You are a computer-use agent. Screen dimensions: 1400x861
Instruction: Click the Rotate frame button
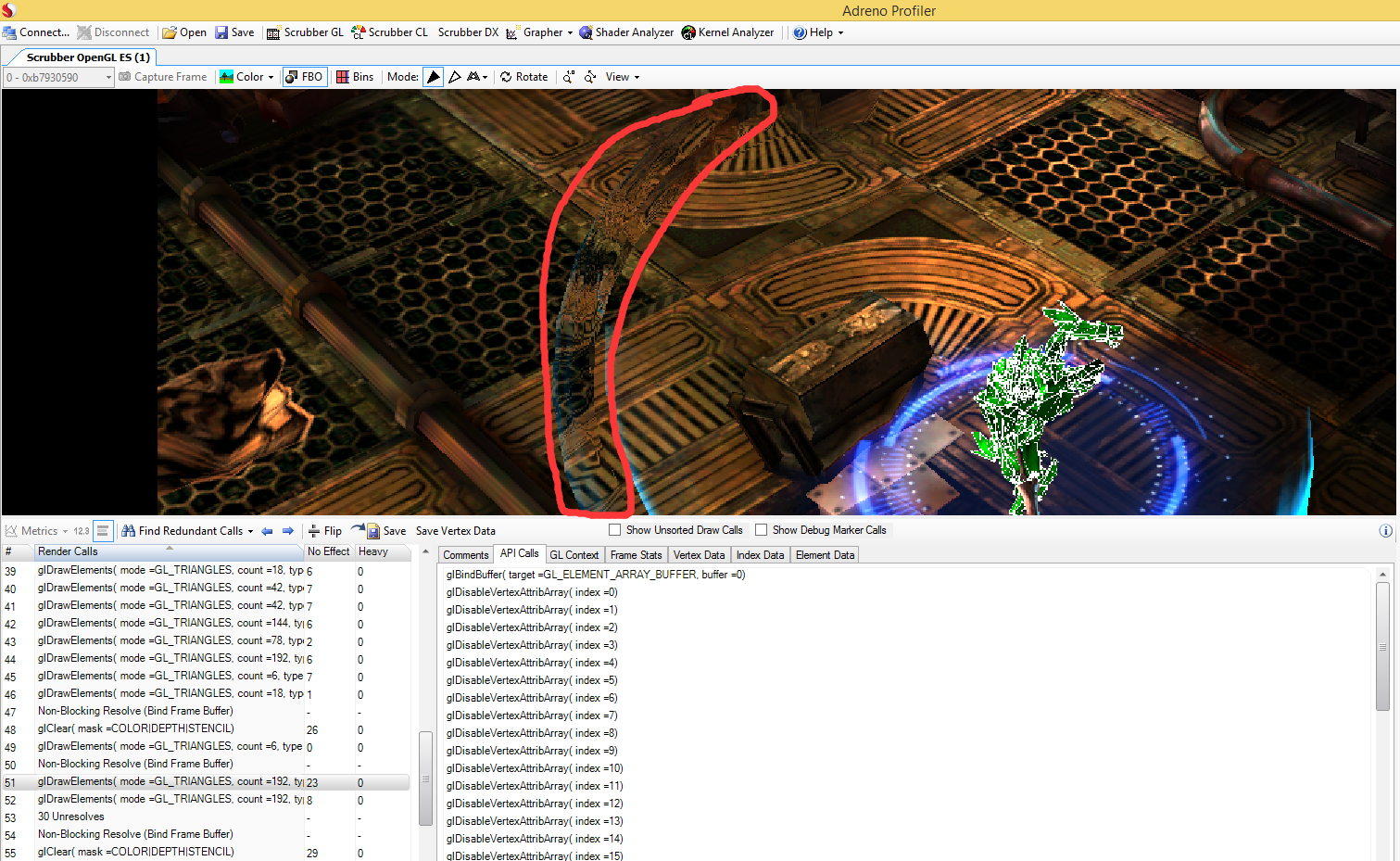[x=524, y=77]
